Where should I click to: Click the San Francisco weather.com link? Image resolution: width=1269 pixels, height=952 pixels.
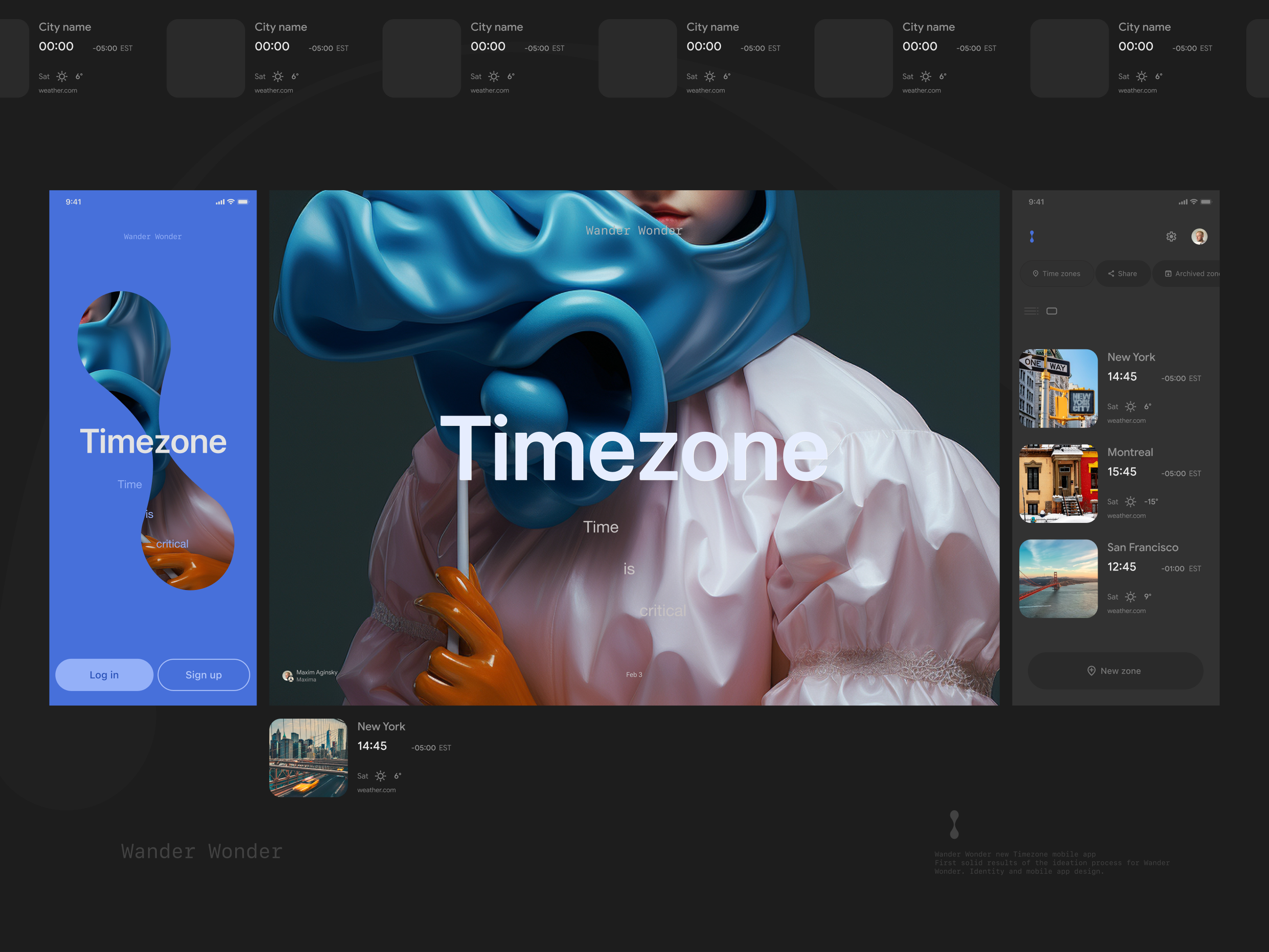pyautogui.click(x=1126, y=611)
